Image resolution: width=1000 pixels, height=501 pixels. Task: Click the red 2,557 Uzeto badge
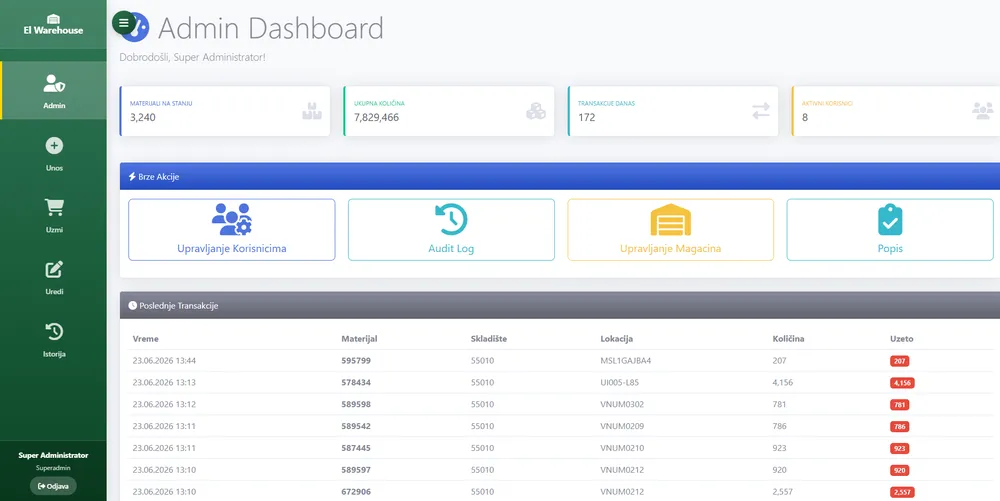coord(902,492)
